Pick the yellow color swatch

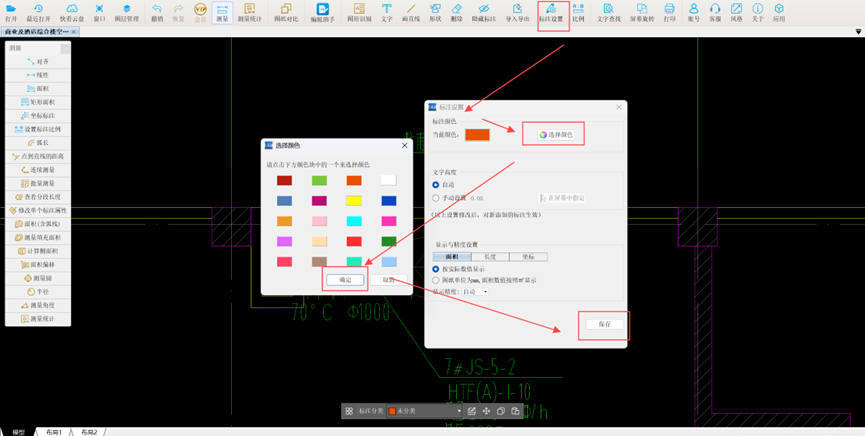(x=354, y=201)
